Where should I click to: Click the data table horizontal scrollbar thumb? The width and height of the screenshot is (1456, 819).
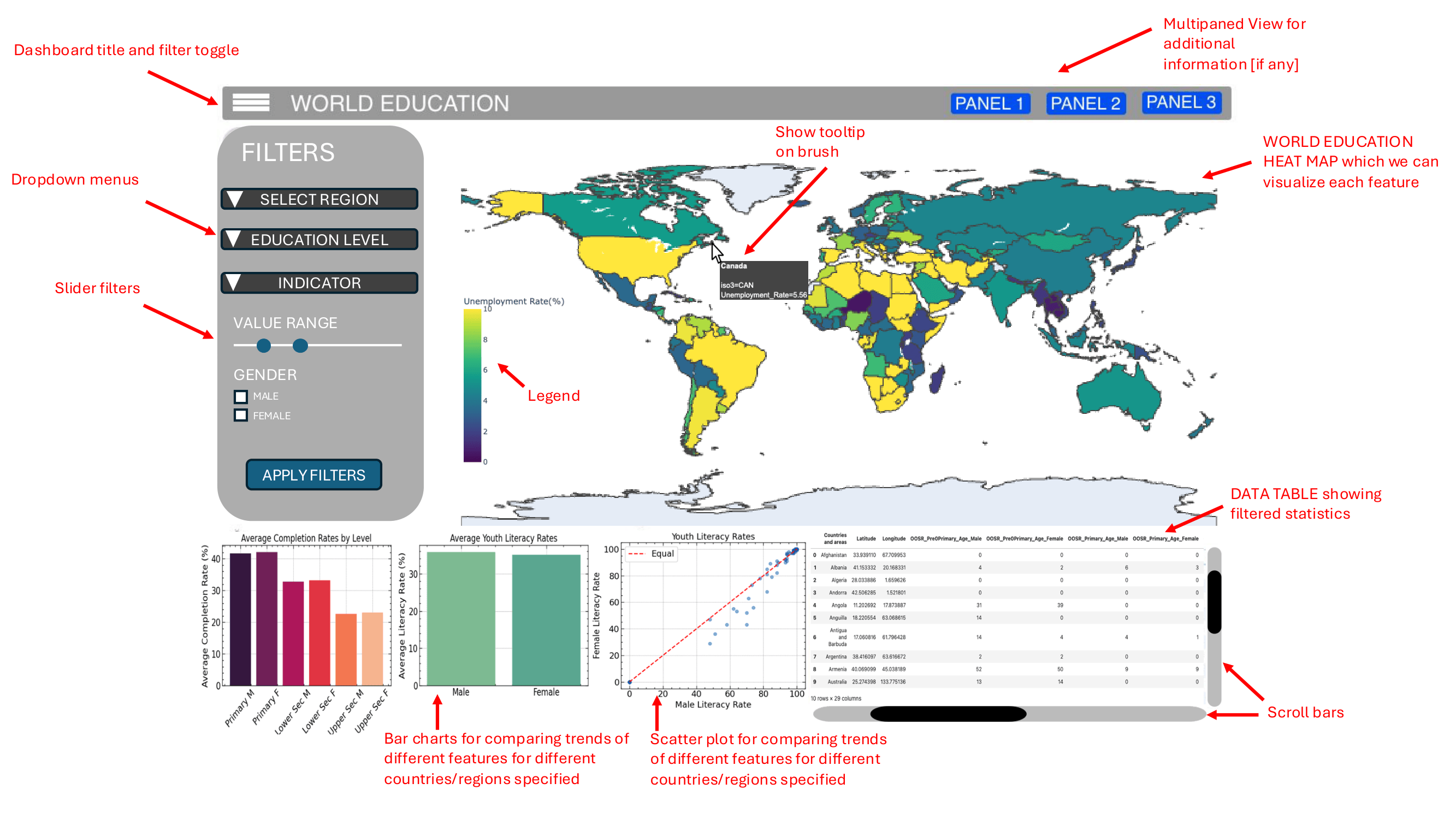coord(948,714)
